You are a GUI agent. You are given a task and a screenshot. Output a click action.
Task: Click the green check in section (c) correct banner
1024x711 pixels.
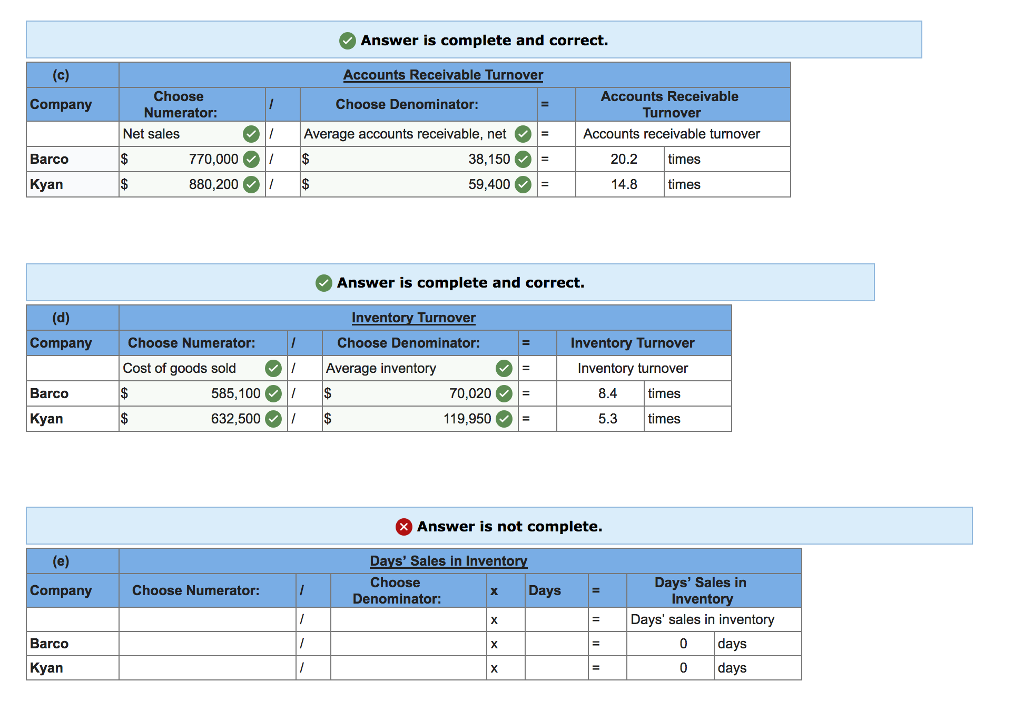pos(347,40)
